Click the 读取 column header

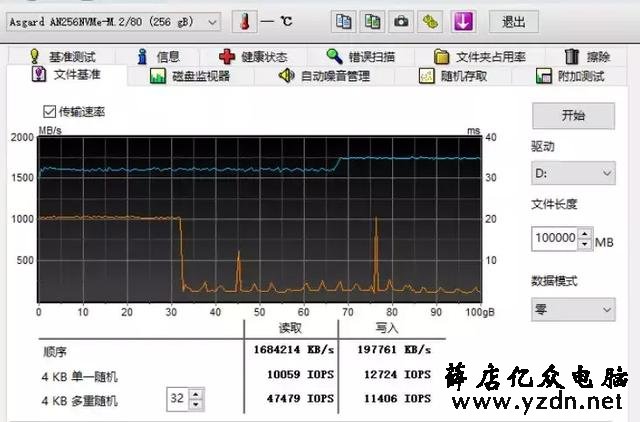290,328
